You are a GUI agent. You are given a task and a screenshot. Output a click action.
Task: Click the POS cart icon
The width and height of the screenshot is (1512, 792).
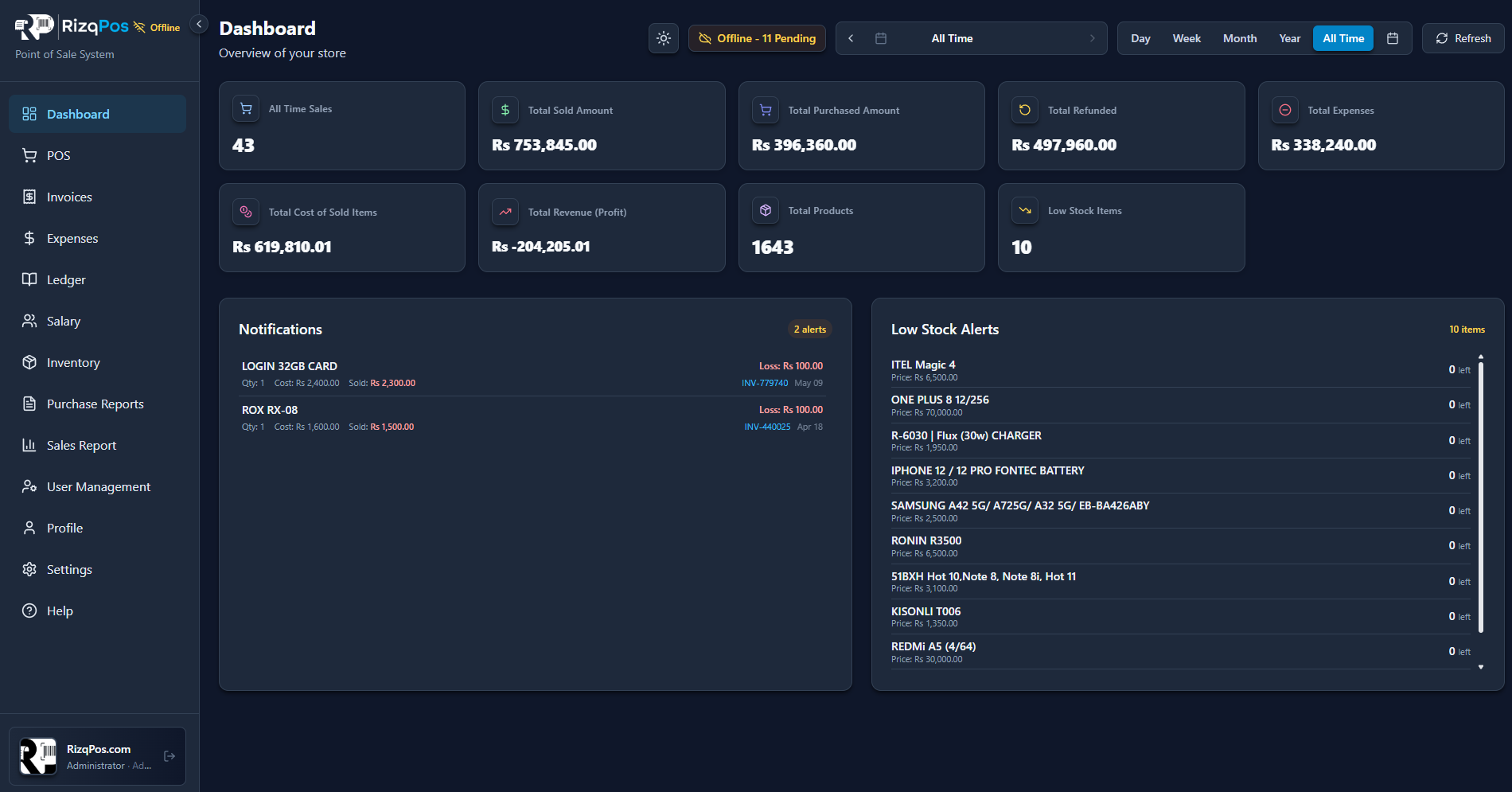click(29, 155)
